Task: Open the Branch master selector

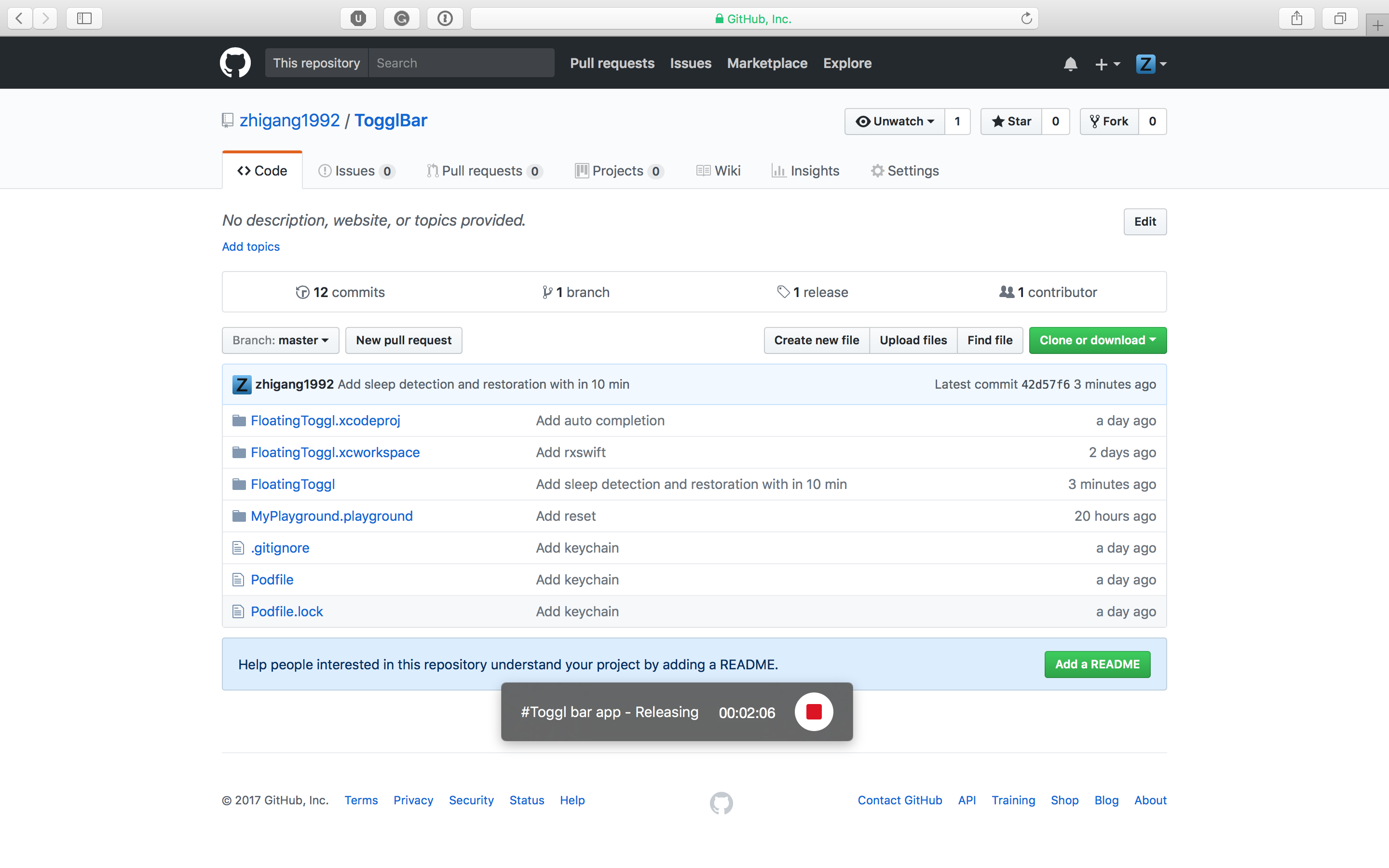Action: click(280, 340)
